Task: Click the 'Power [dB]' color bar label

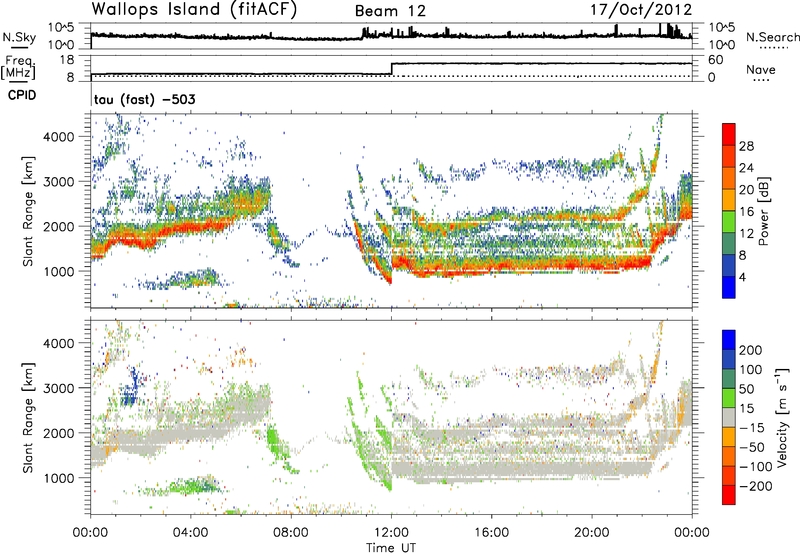Action: 763,211
